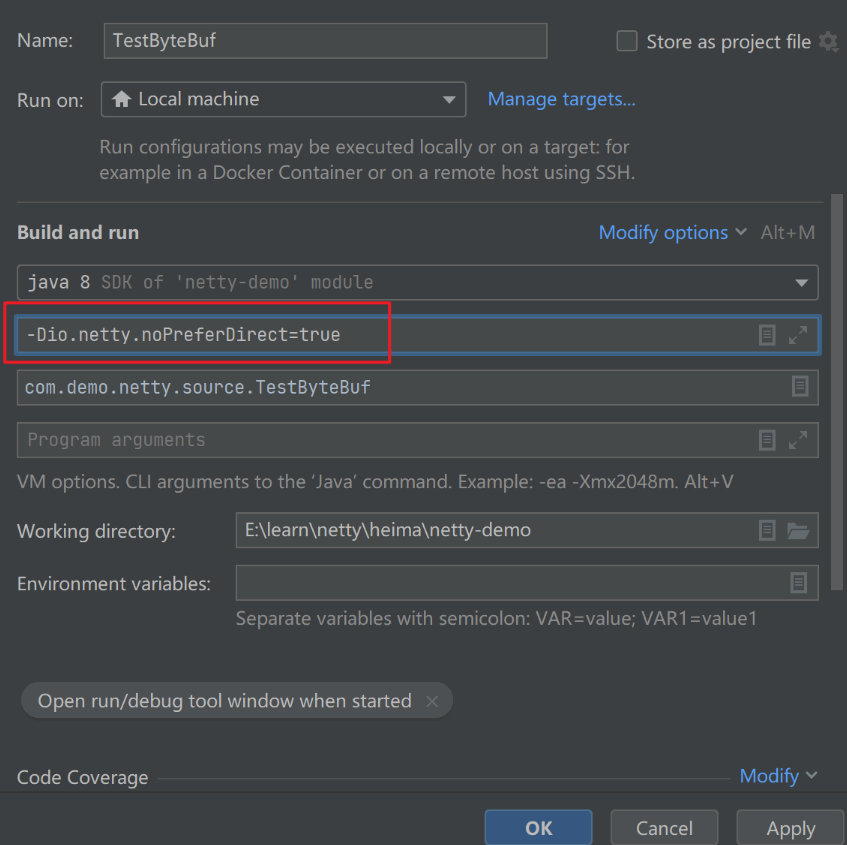Image resolution: width=847 pixels, height=845 pixels.
Task: Expand the VM options field editor
Action: (798, 335)
